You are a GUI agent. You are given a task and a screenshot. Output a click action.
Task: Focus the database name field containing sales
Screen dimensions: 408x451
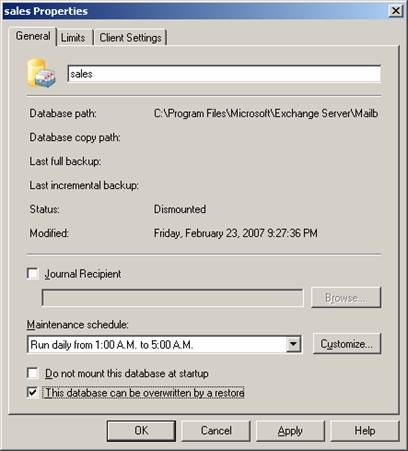tap(224, 74)
